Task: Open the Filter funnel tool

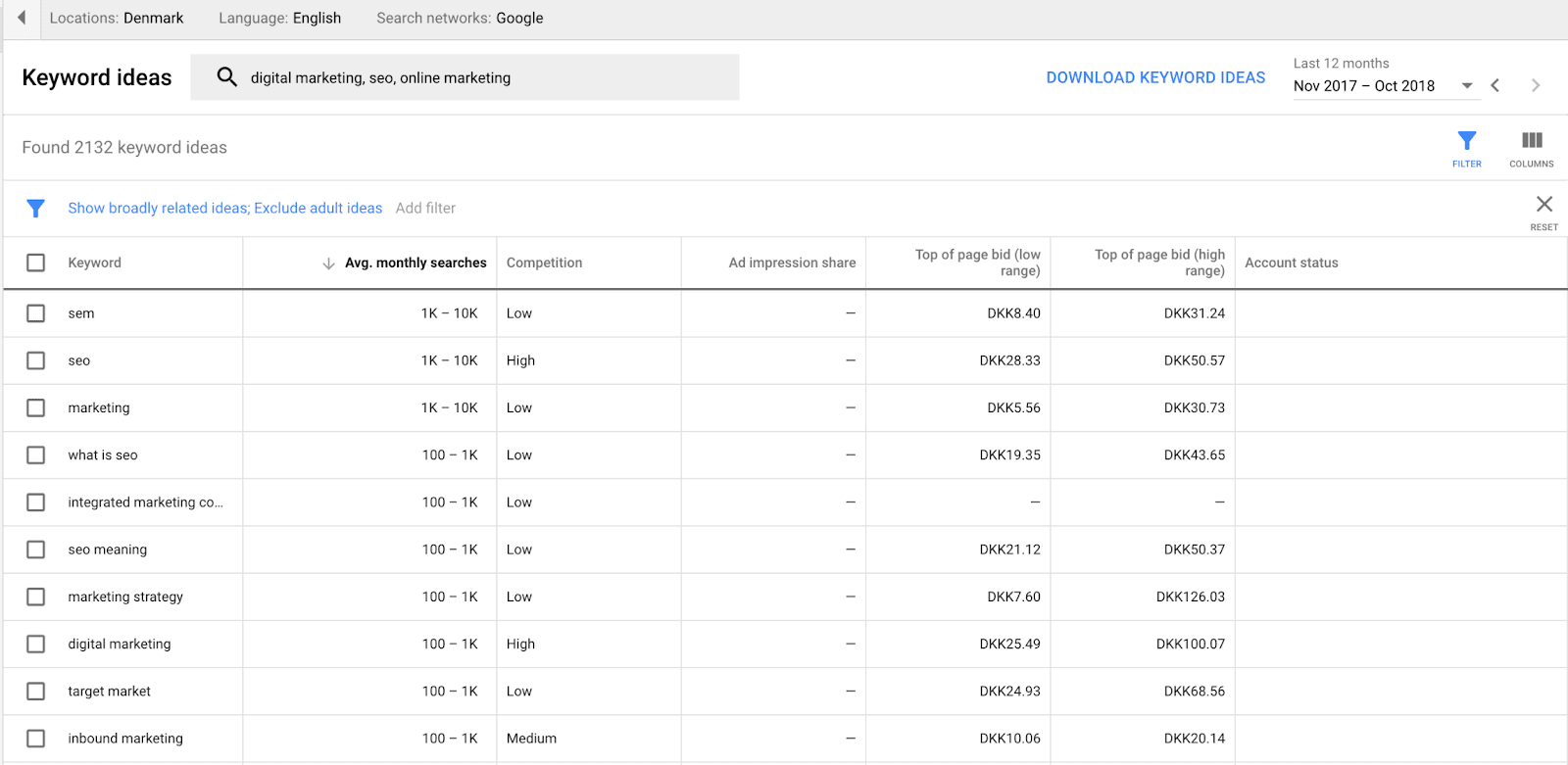Action: [1466, 147]
